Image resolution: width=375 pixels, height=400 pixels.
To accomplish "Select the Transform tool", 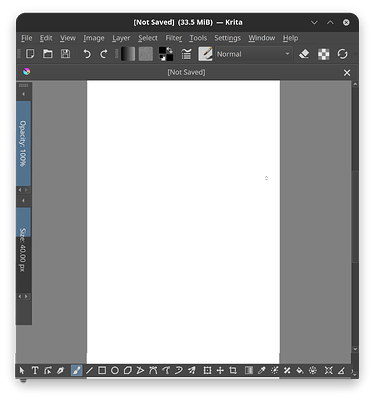I will coord(207,370).
